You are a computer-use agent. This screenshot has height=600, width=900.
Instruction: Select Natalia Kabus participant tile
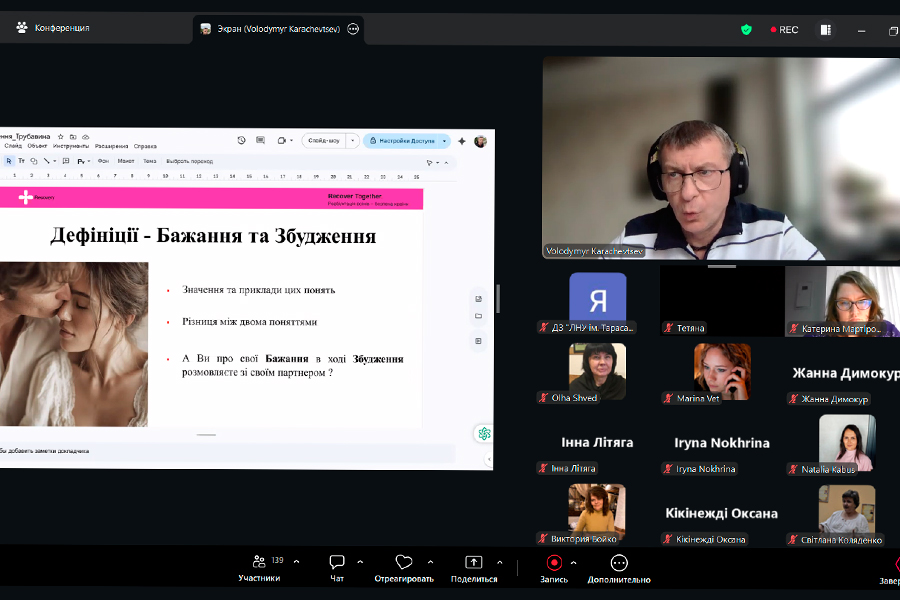click(847, 443)
